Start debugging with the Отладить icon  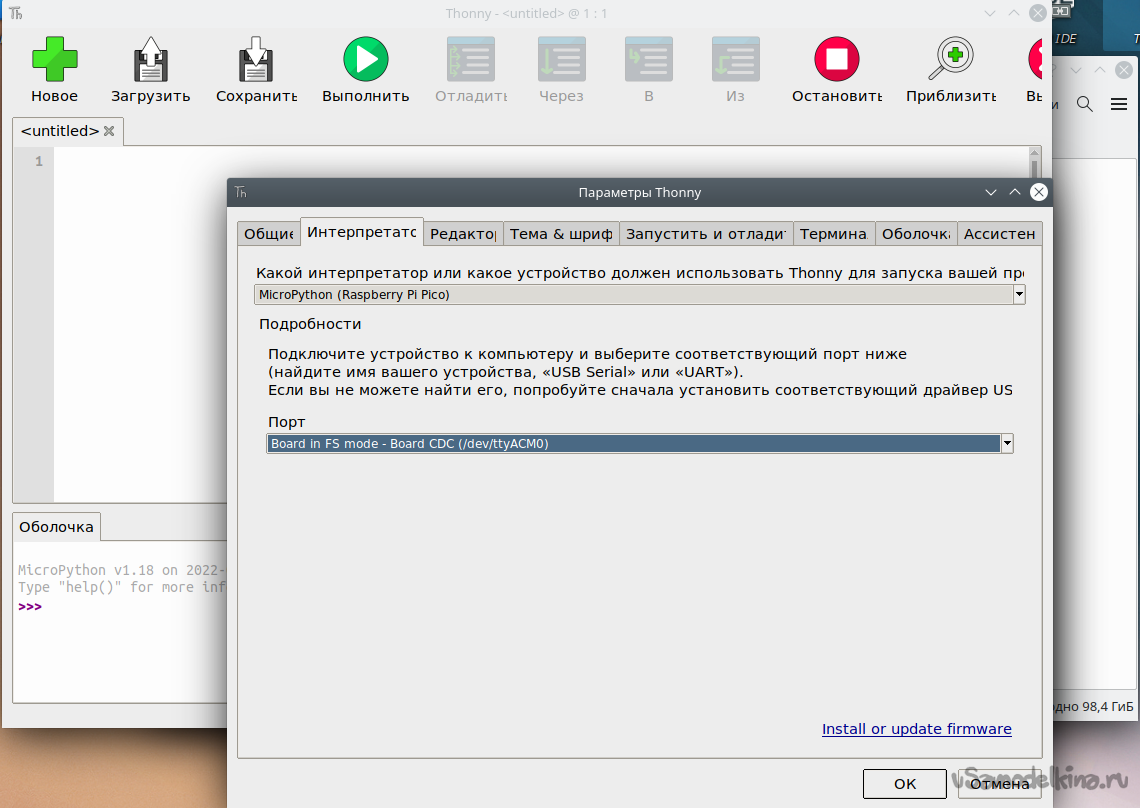coord(470,59)
